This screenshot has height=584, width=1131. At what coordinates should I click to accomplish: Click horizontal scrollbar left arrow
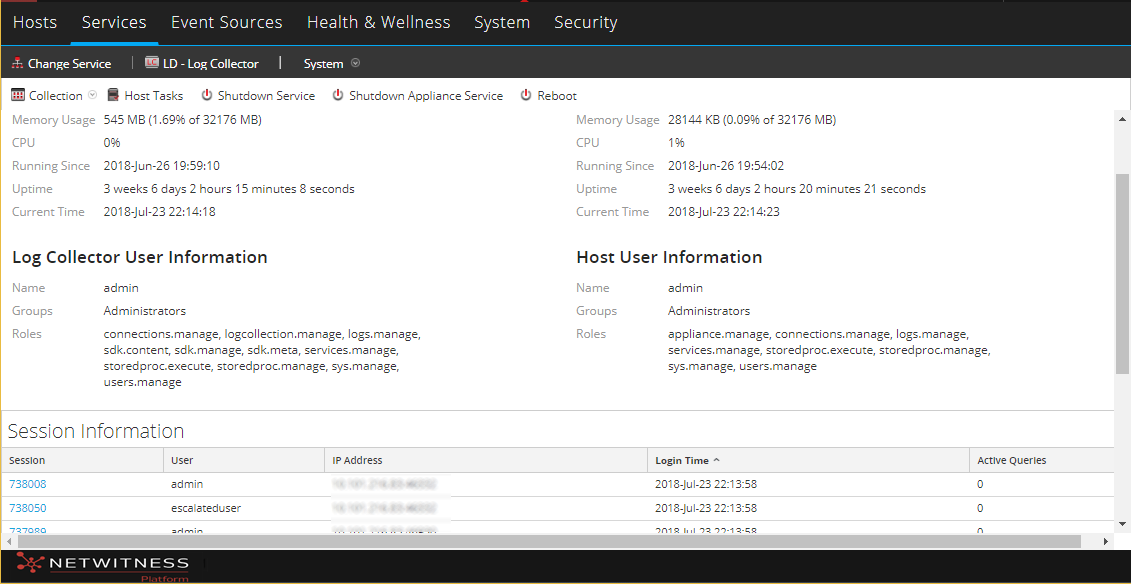[x=8, y=541]
